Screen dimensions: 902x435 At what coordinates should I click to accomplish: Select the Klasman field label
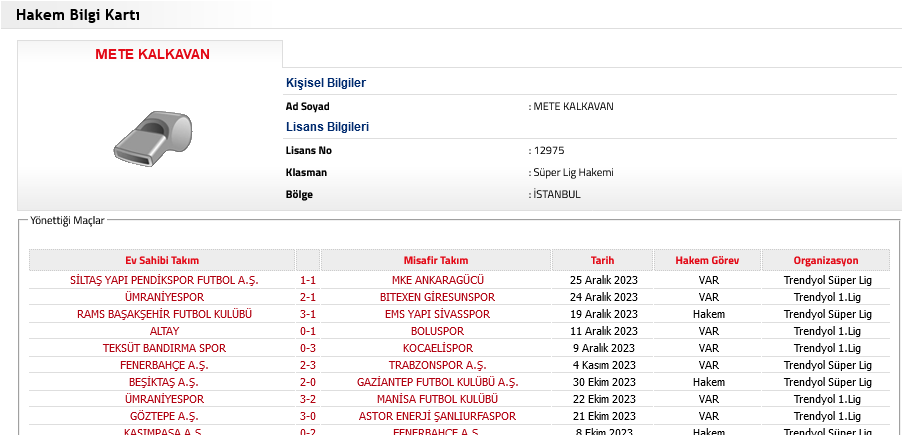[x=307, y=173]
